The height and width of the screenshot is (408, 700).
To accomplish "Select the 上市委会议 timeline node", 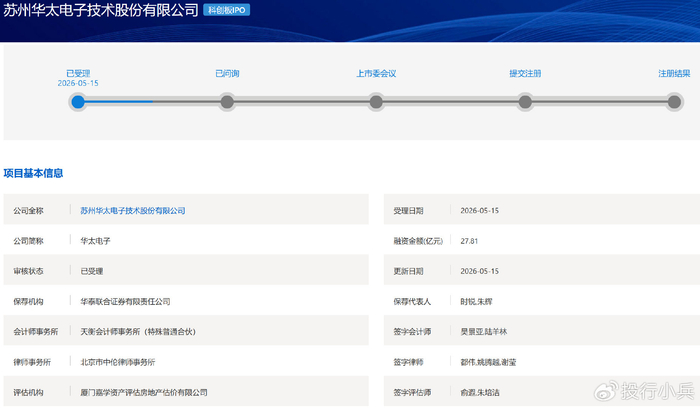I will (x=376, y=102).
